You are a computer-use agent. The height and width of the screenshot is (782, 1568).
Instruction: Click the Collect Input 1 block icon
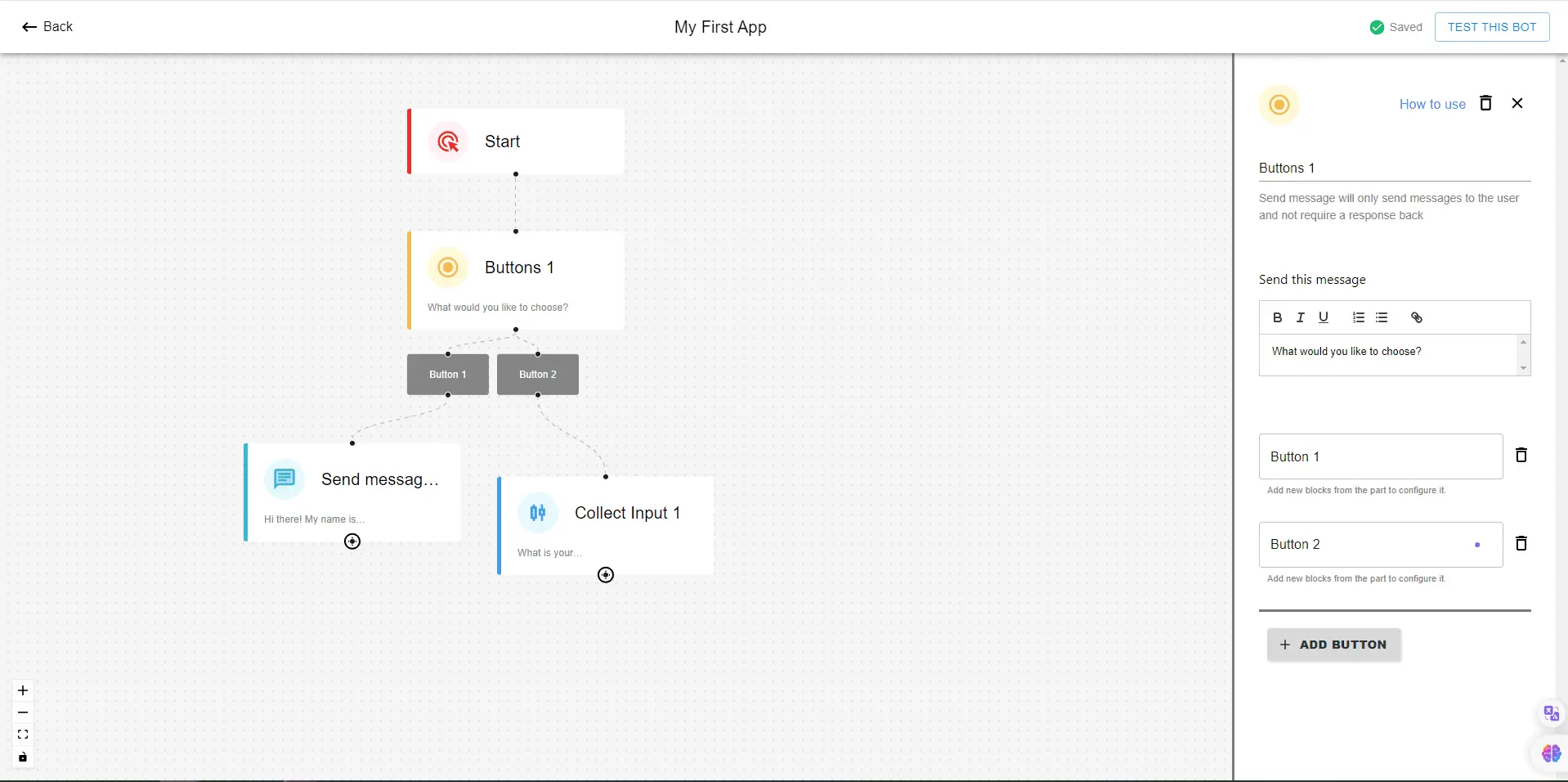coord(538,513)
